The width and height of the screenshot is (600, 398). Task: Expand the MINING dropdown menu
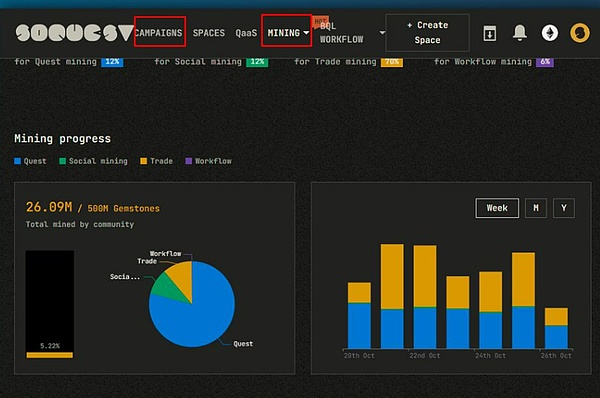click(x=288, y=33)
